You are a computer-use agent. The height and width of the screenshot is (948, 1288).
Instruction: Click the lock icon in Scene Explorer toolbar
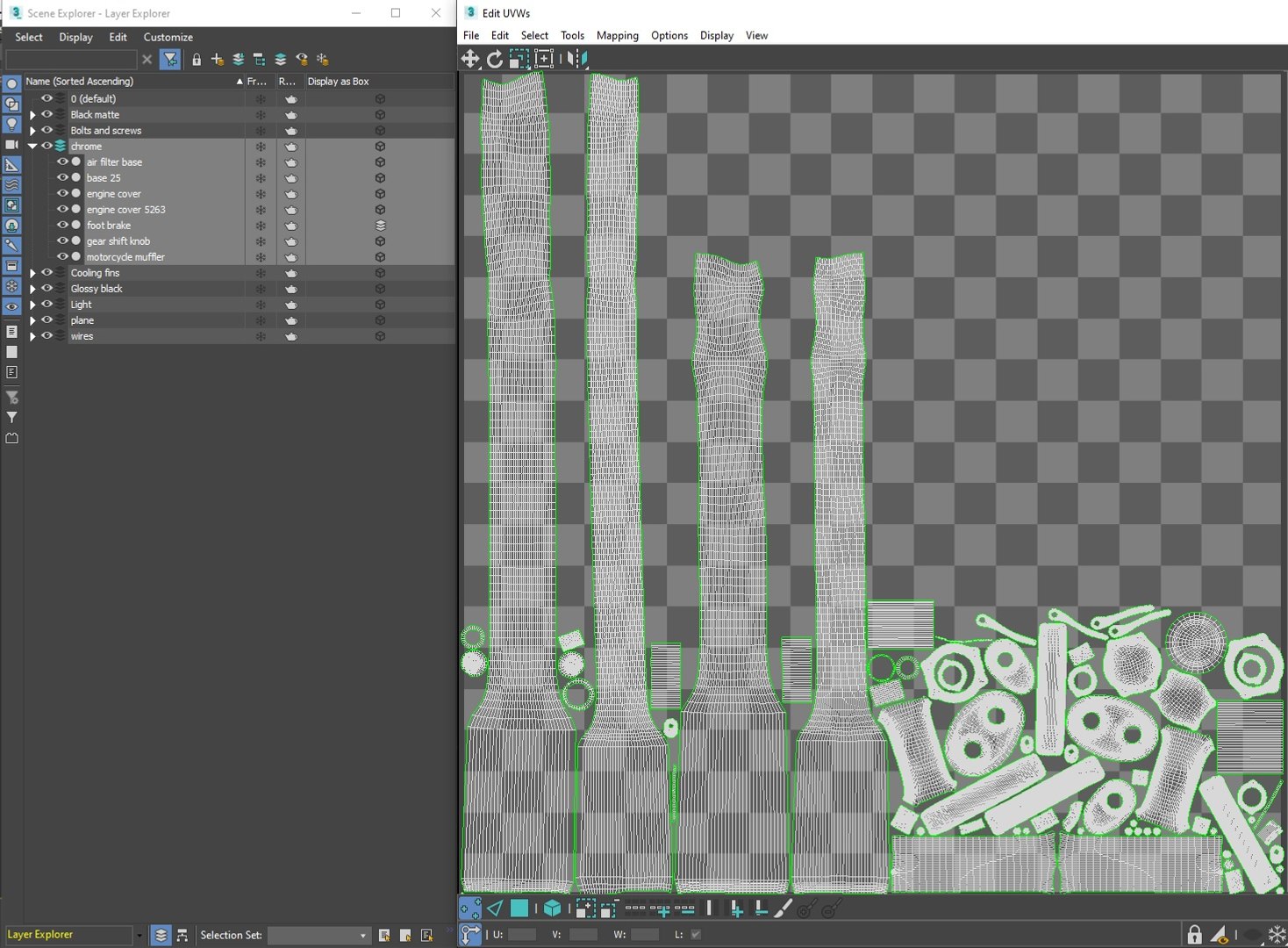click(x=197, y=60)
